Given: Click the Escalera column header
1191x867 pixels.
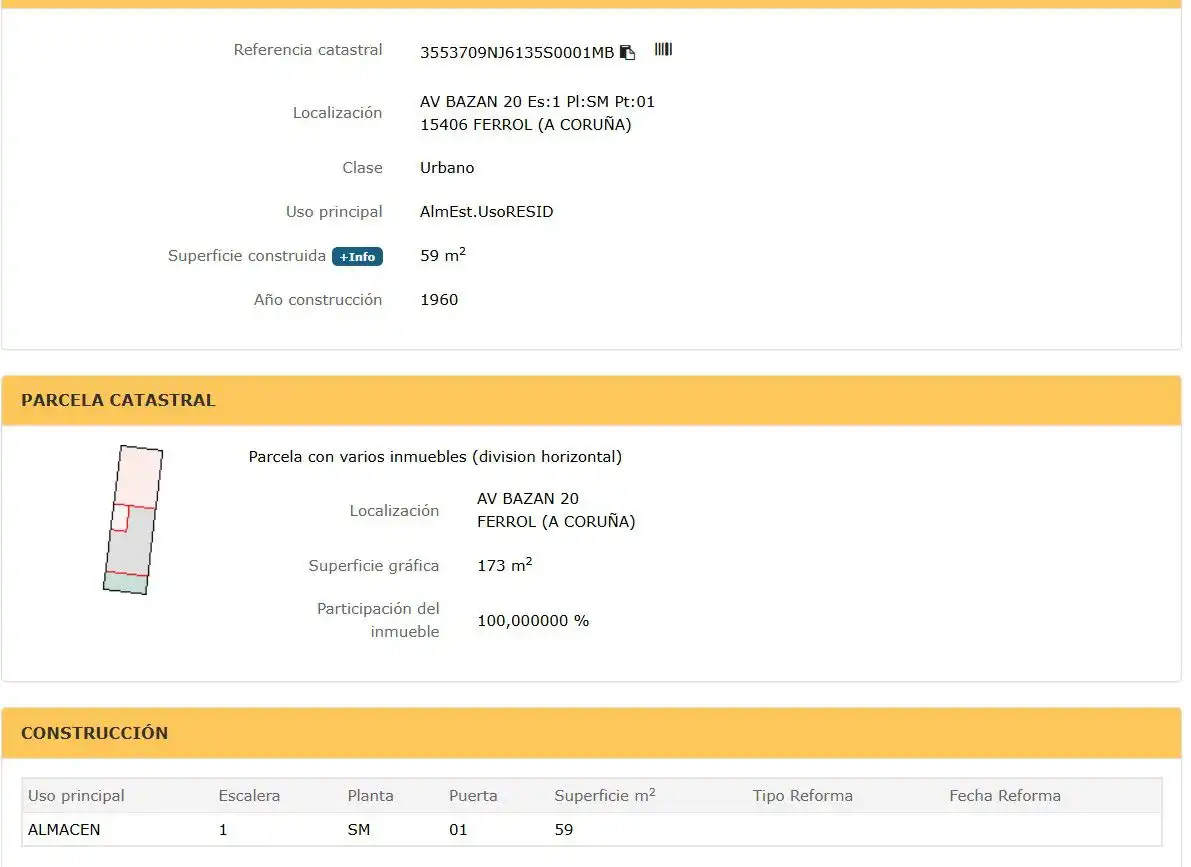Looking at the screenshot, I should pyautogui.click(x=249, y=796).
